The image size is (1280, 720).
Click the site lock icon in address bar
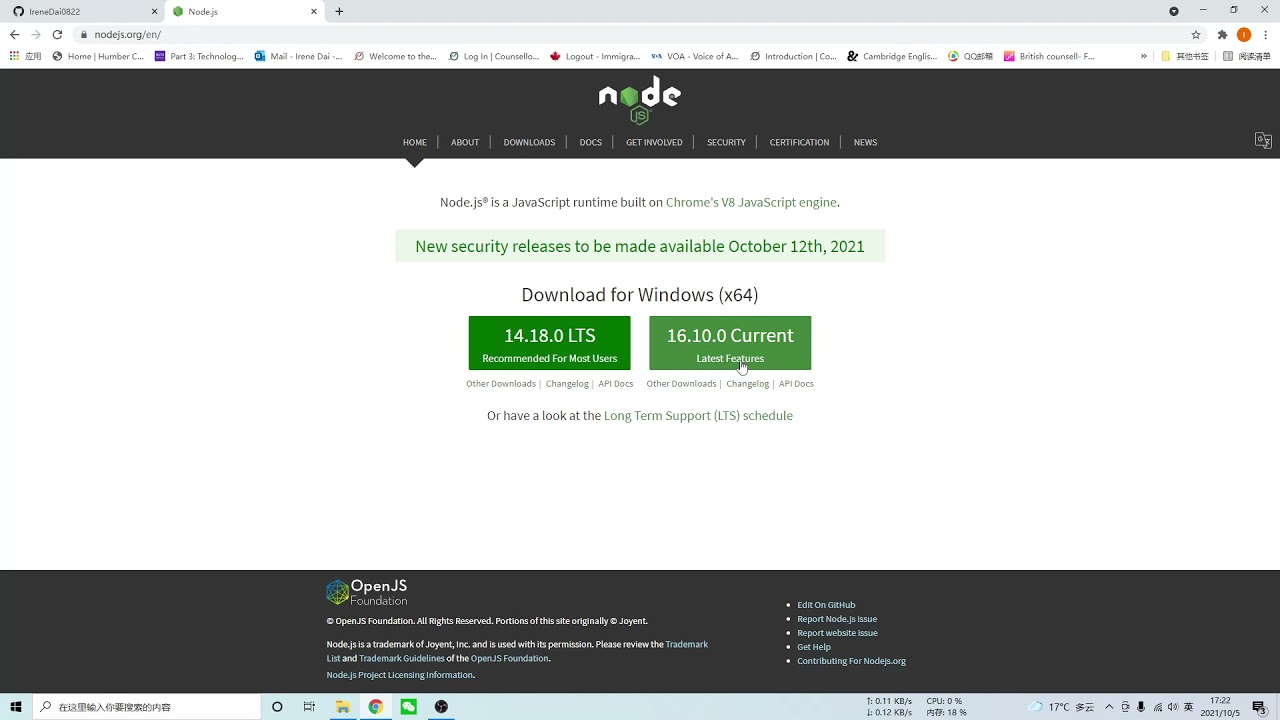tap(84, 34)
